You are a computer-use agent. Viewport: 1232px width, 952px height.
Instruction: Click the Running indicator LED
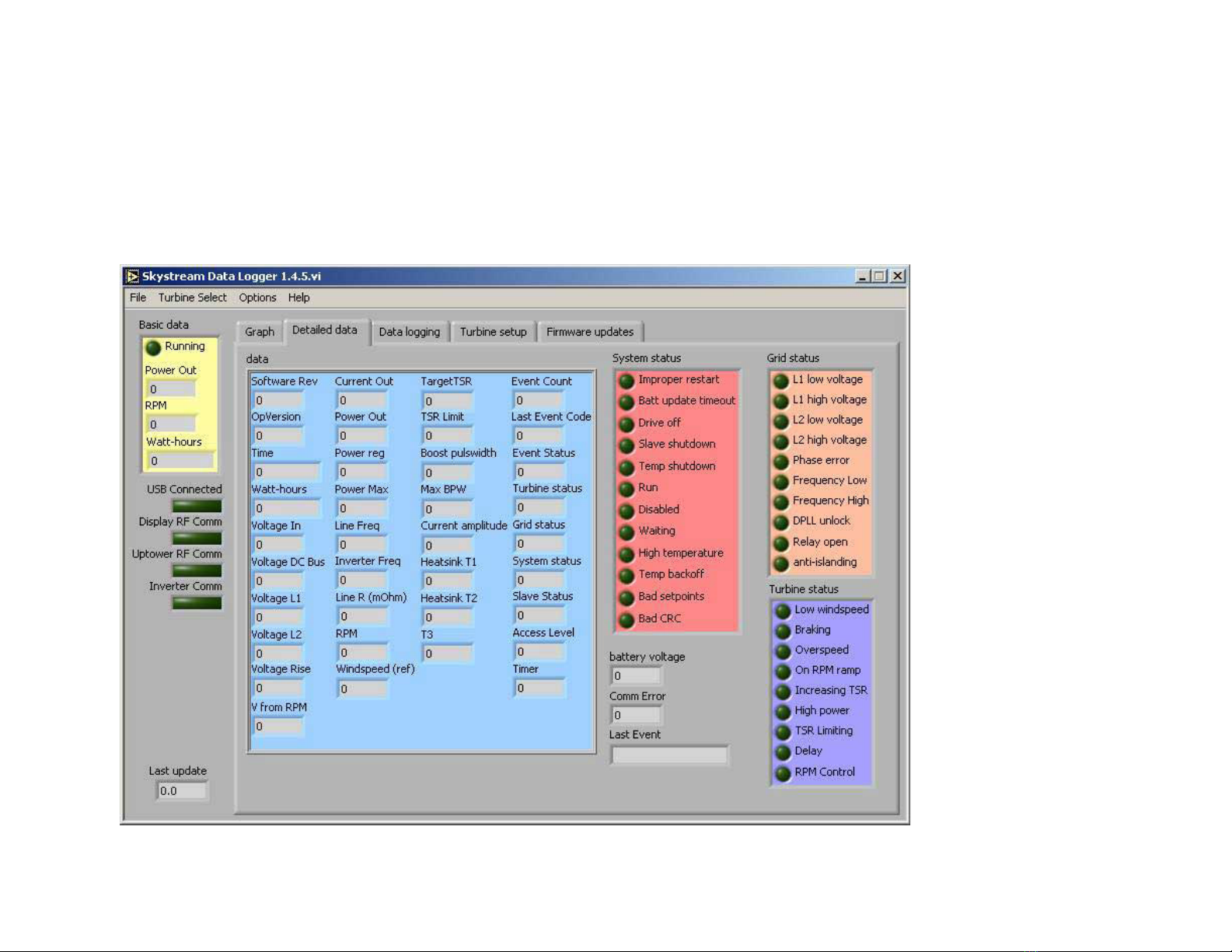[x=153, y=347]
